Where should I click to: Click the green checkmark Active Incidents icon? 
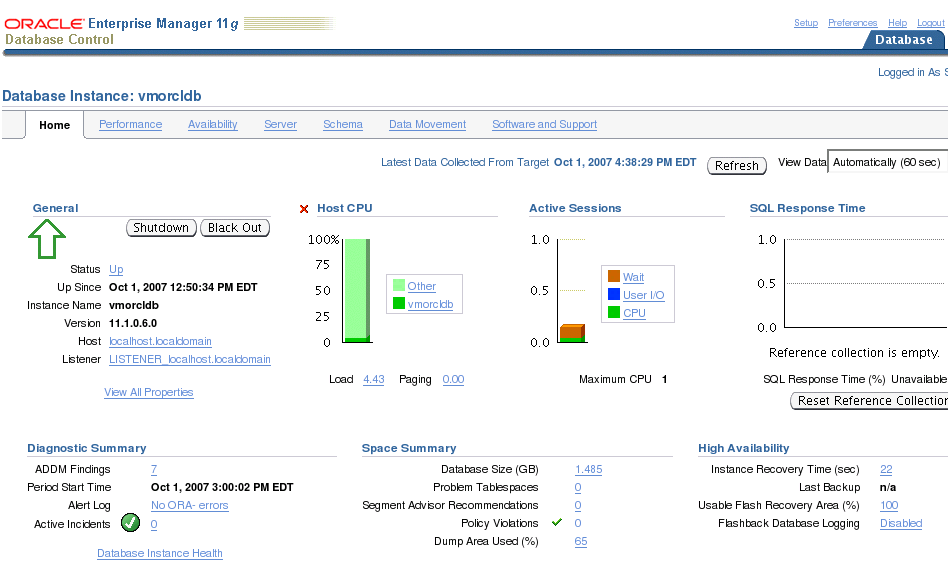click(x=130, y=523)
